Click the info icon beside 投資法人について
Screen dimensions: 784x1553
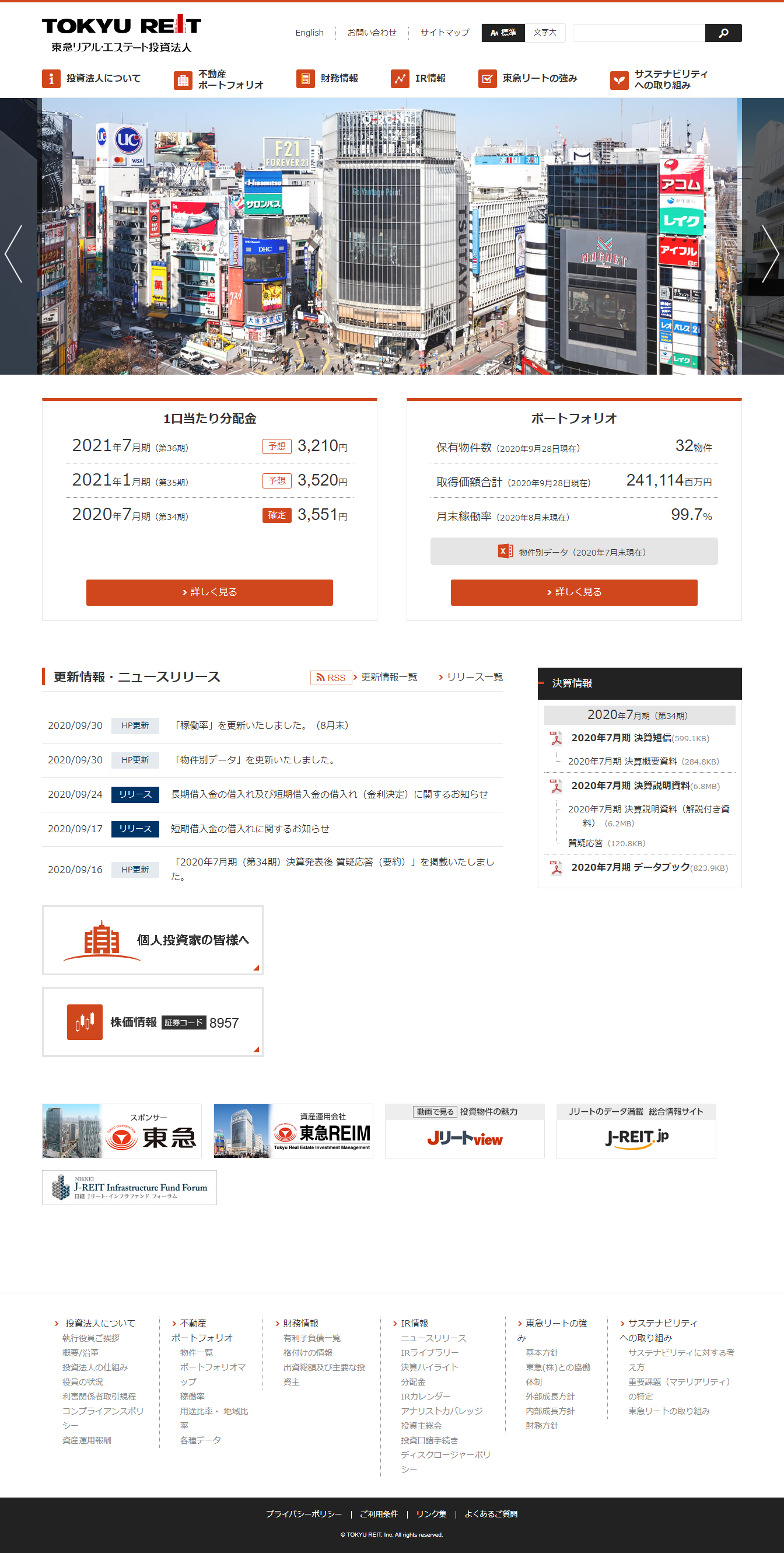[51, 78]
